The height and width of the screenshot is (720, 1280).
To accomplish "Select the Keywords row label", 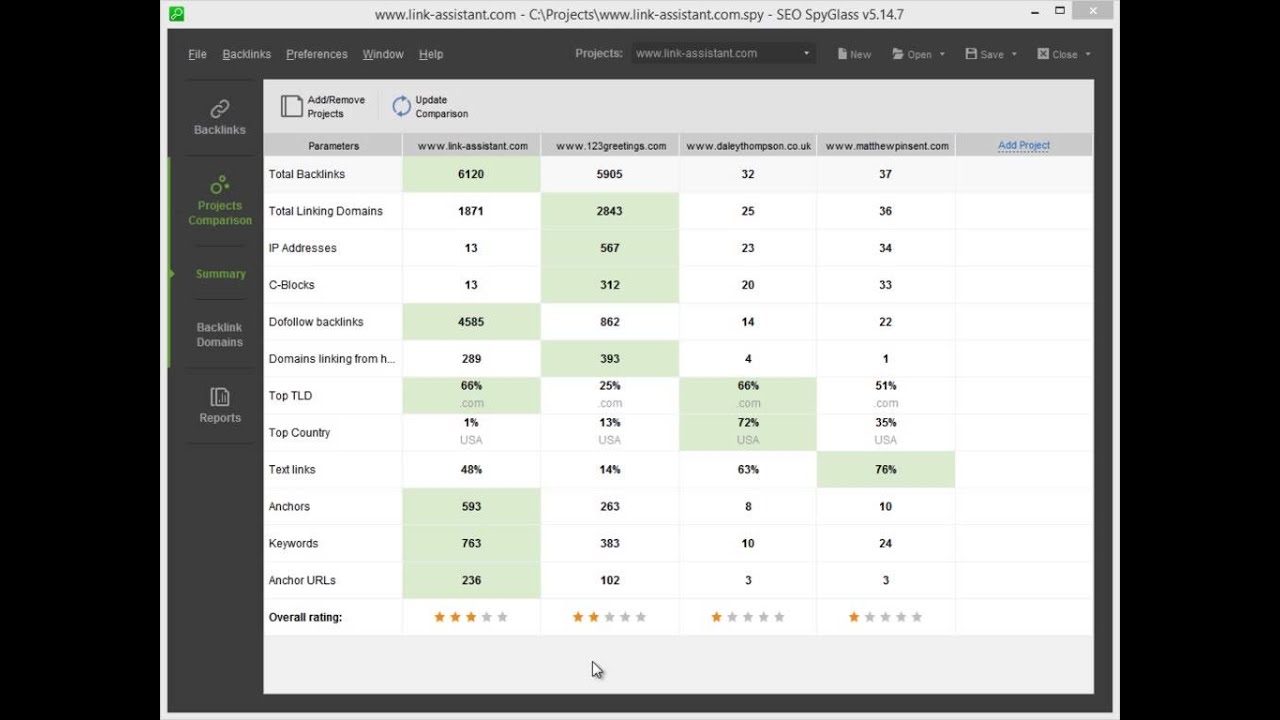I will point(293,544).
